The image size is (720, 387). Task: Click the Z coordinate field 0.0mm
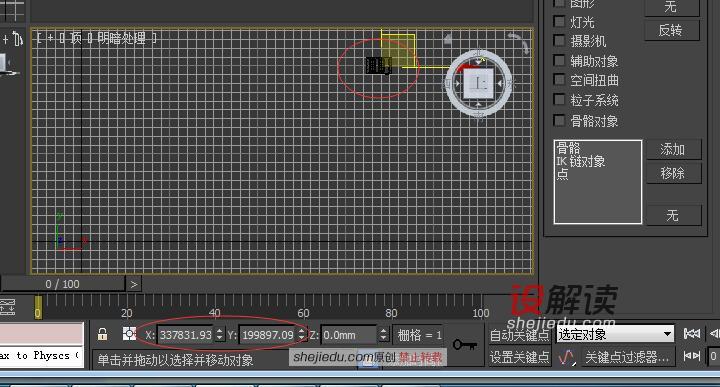pos(349,335)
